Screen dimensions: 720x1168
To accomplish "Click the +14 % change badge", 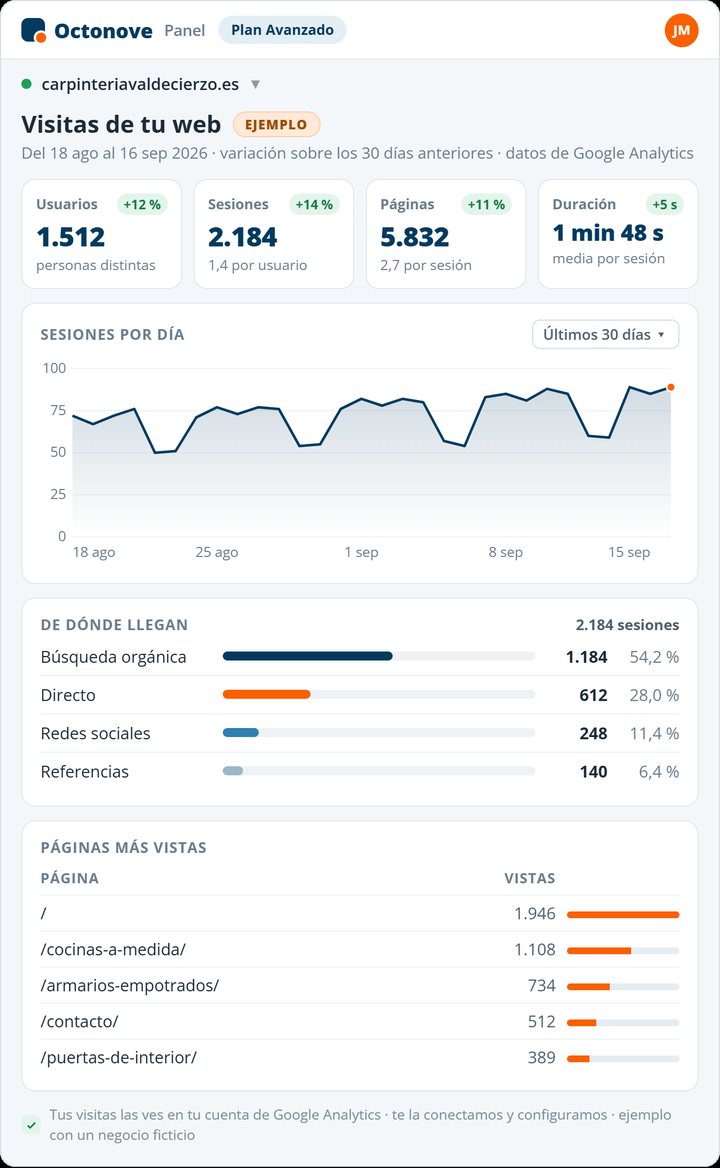I will click(x=314, y=204).
